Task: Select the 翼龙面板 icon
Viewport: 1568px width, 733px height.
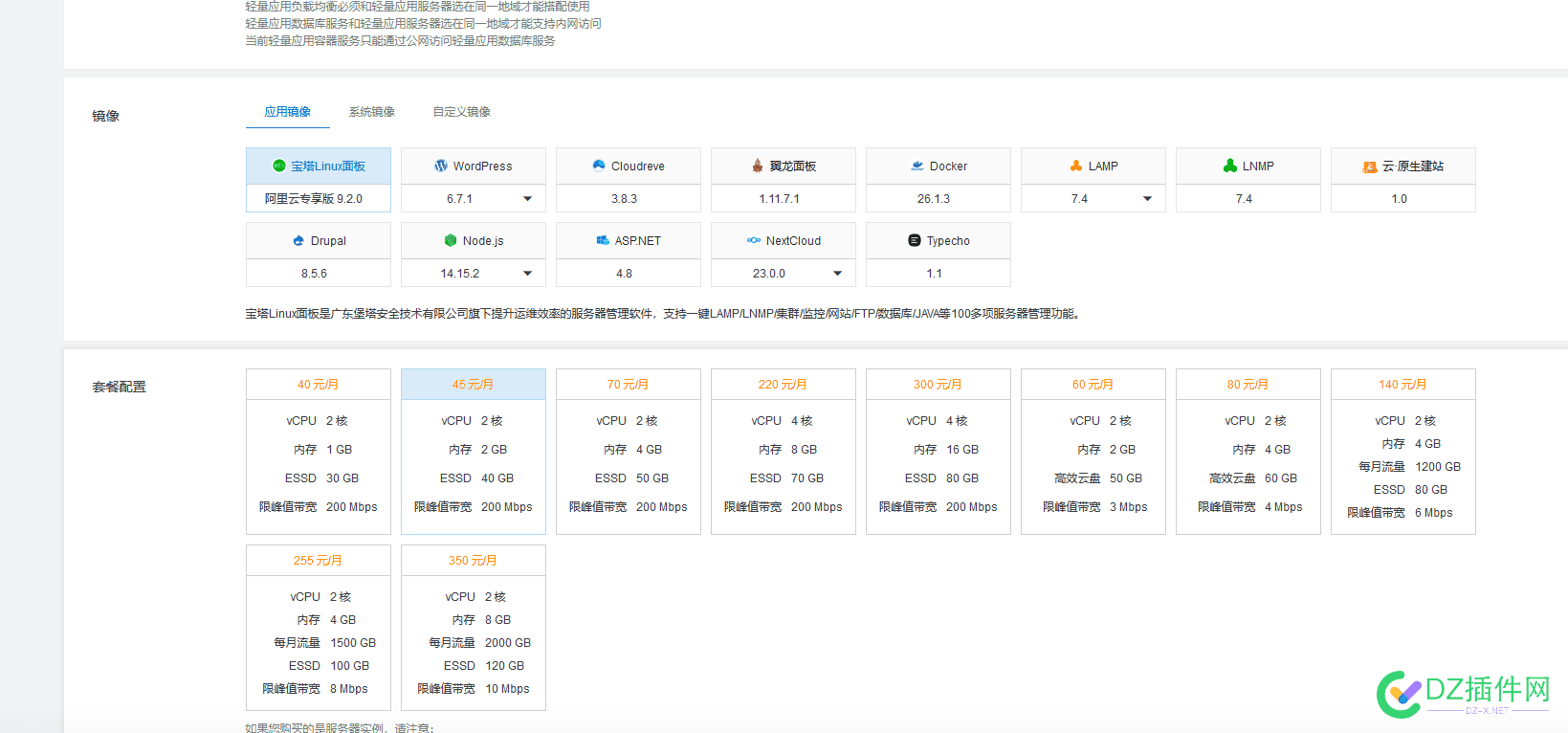Action: [x=758, y=166]
